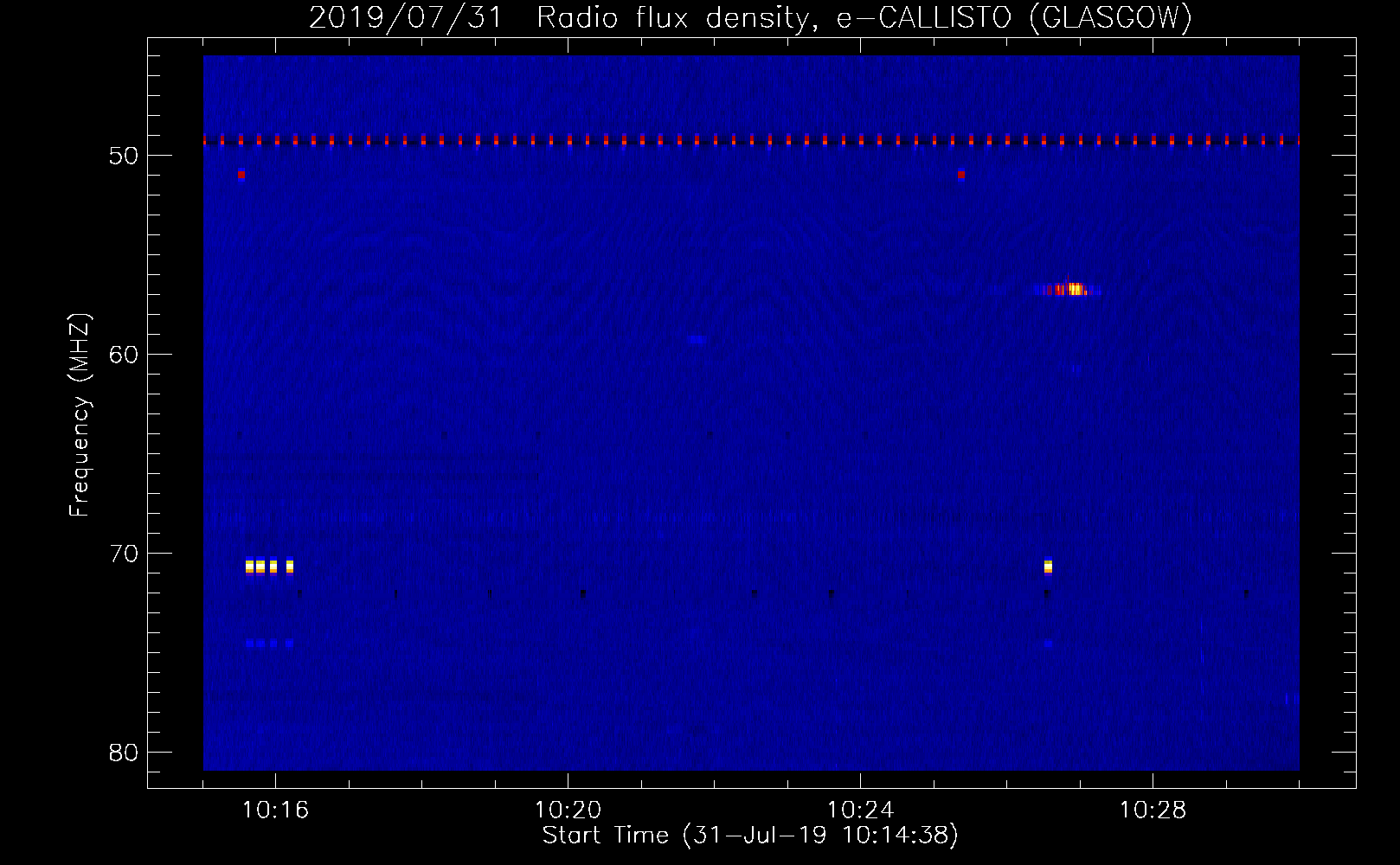Image resolution: width=1400 pixels, height=865 pixels.
Task: Click the 10:16 time tick label
Action: tap(275, 811)
